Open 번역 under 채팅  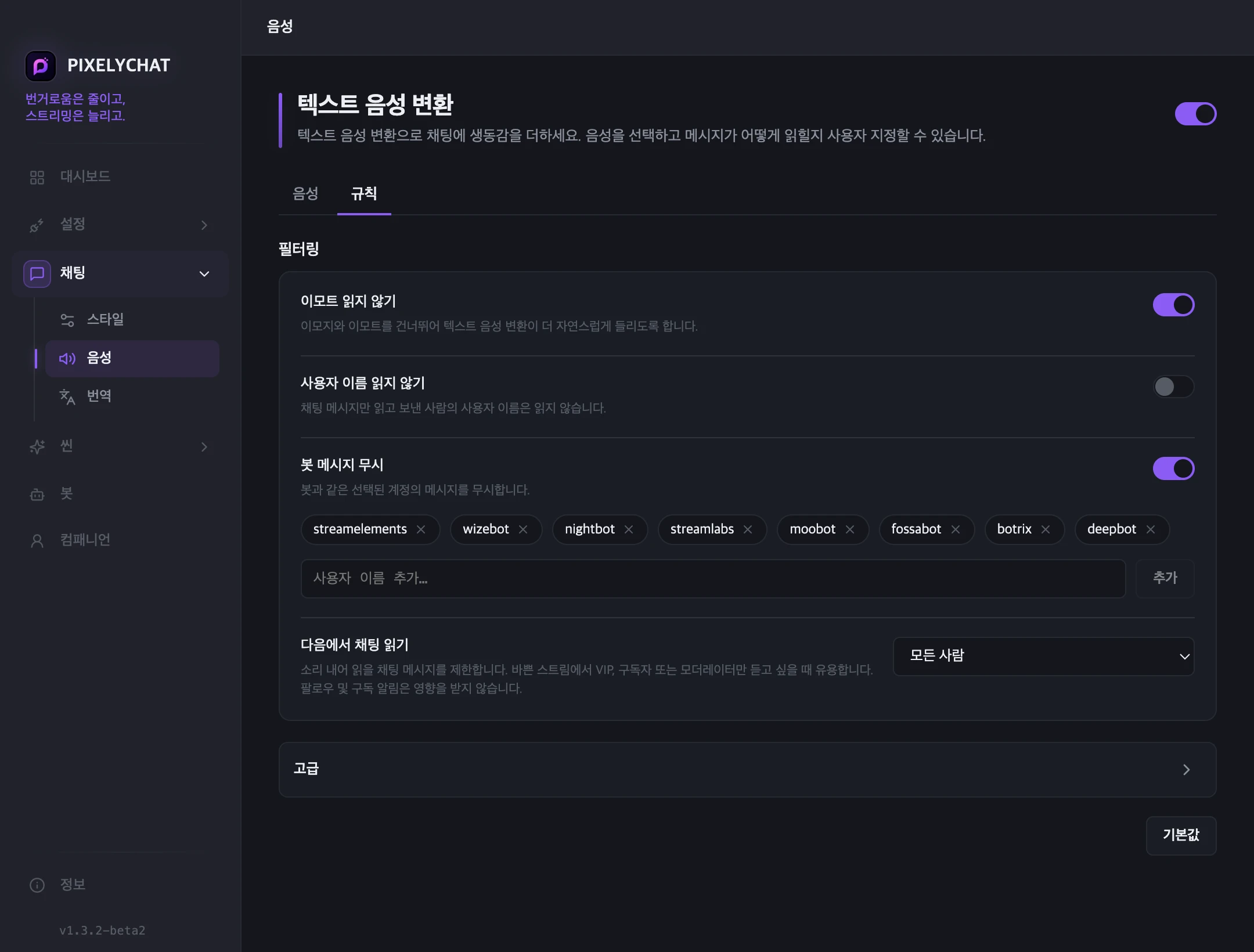[132, 396]
